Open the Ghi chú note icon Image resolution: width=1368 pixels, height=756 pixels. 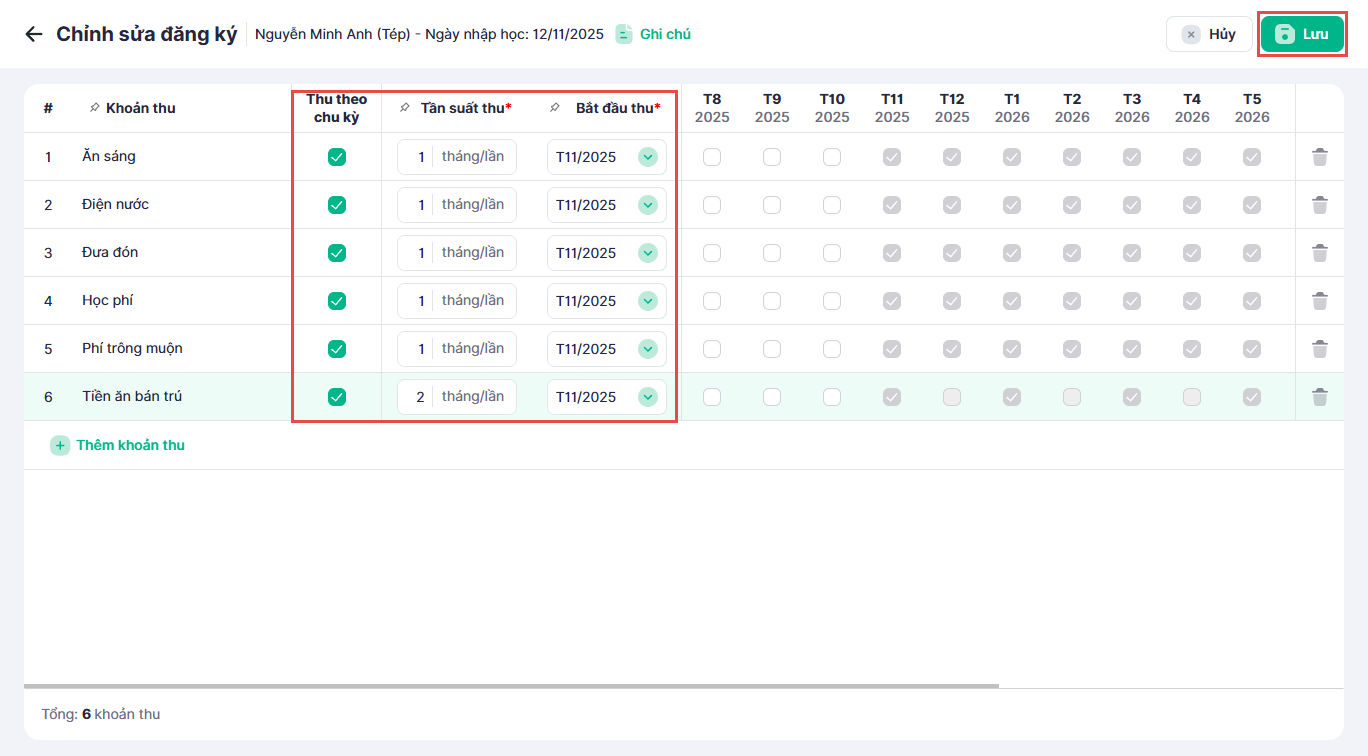click(624, 34)
